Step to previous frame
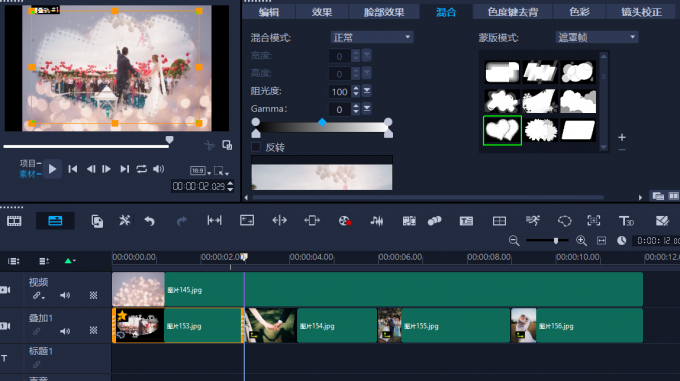 point(91,169)
